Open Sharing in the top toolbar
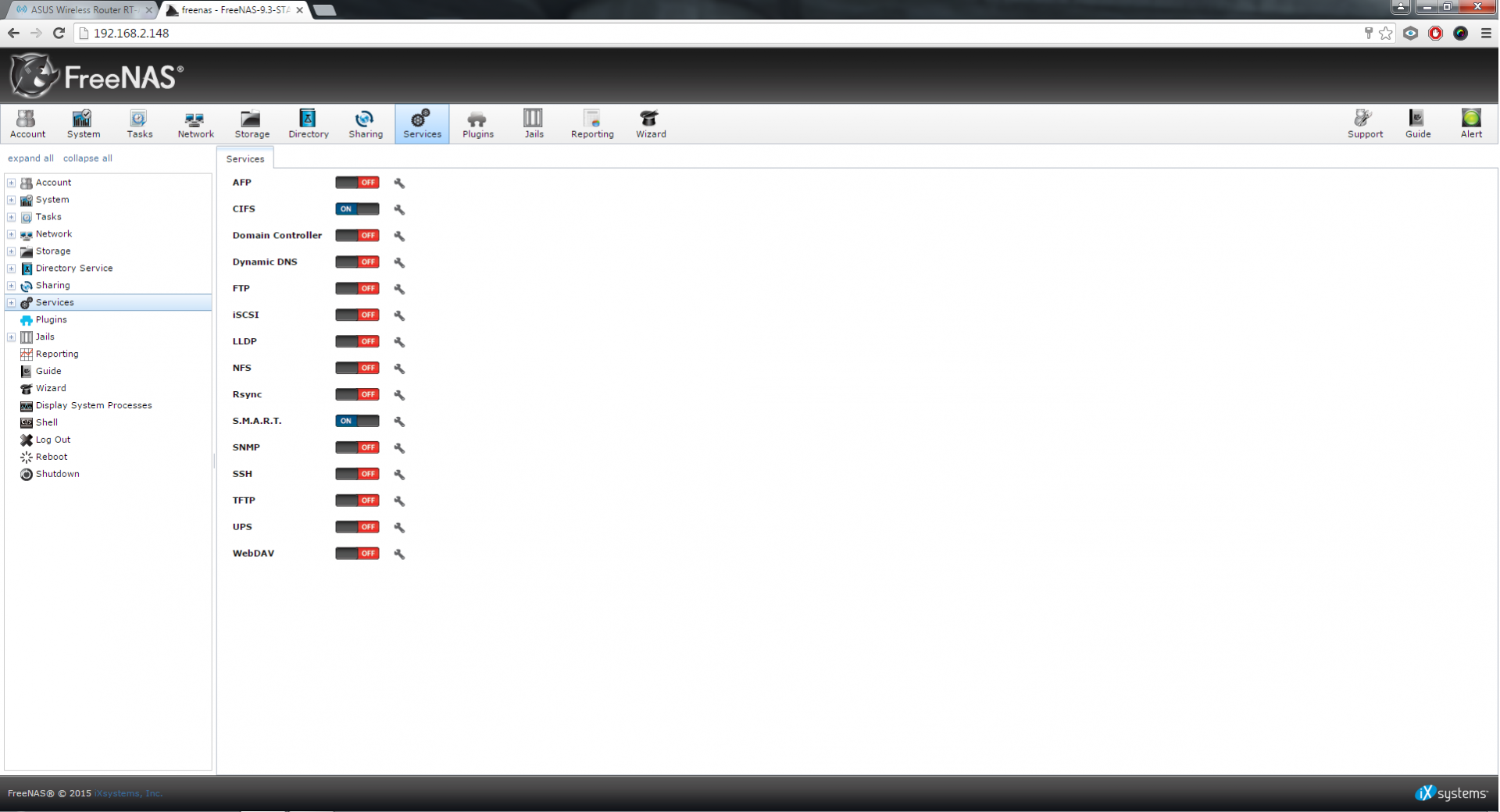The height and width of the screenshot is (812, 1500). [365, 124]
